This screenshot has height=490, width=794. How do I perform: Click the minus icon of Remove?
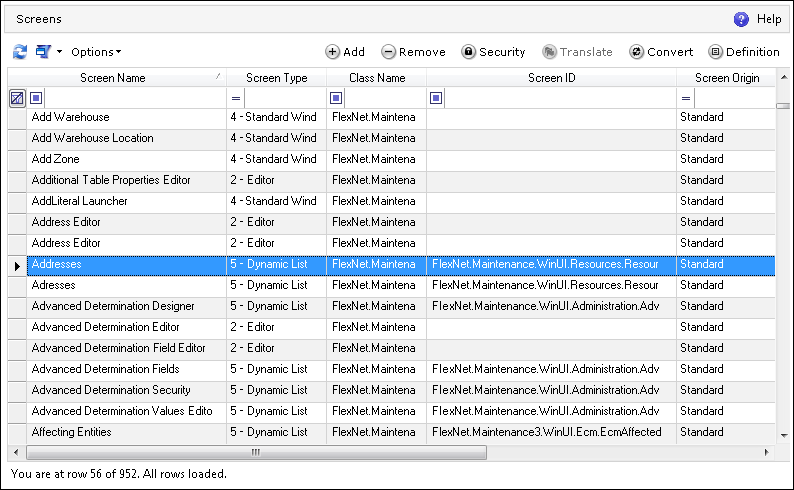coord(388,52)
